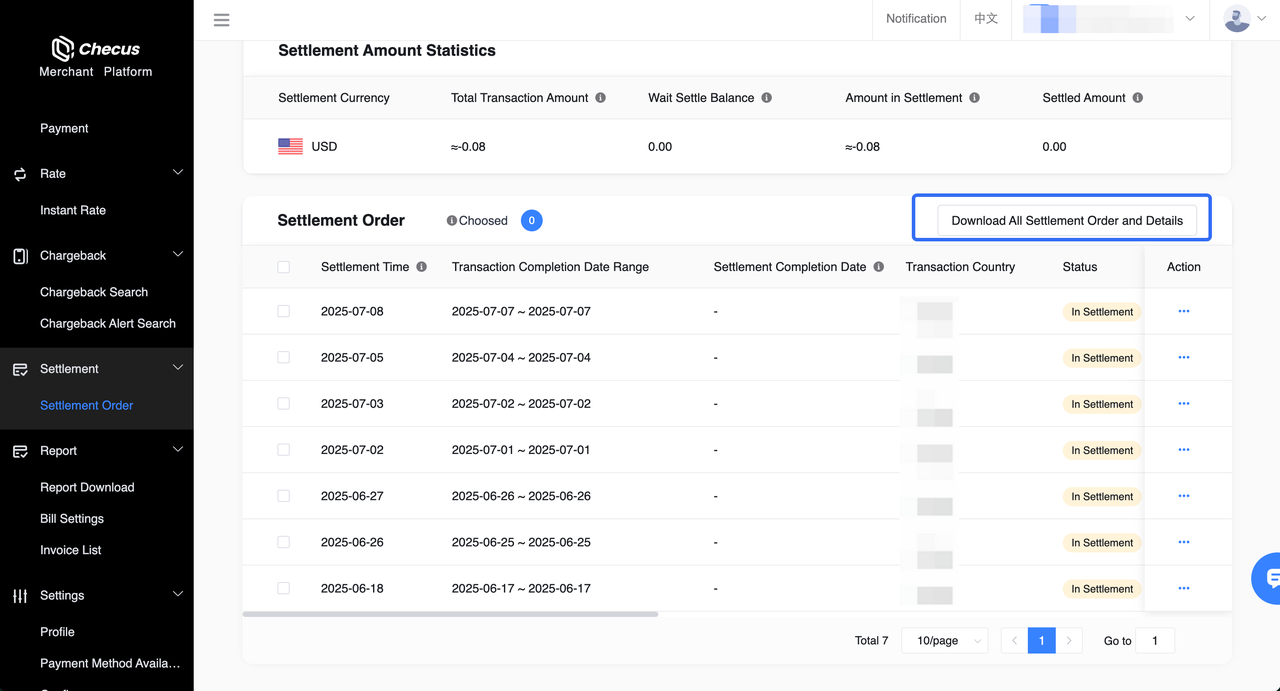Click the info icon next to Settled Amount
1280x691 pixels.
pyautogui.click(x=1138, y=98)
